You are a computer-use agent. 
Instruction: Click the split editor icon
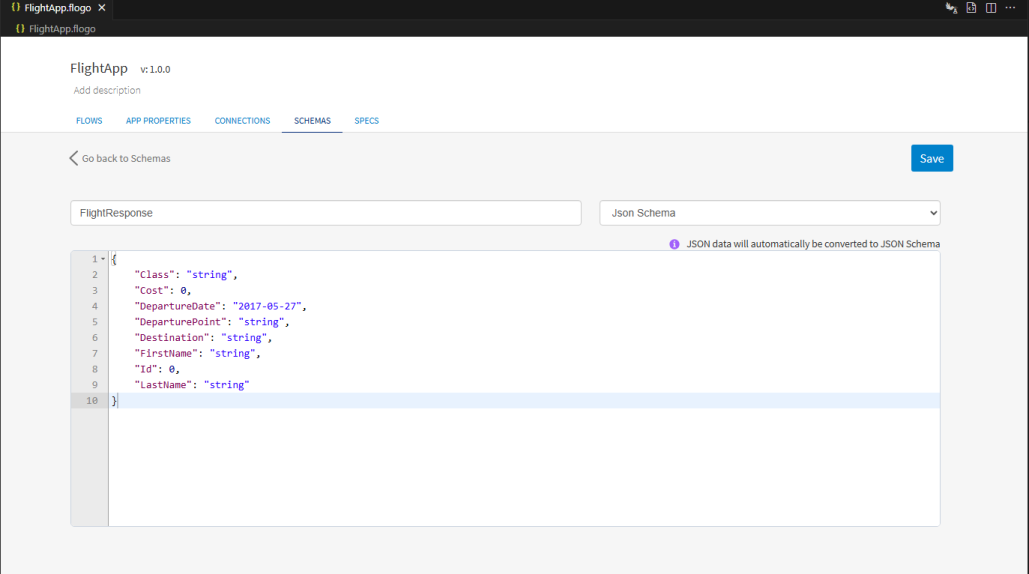(x=991, y=8)
